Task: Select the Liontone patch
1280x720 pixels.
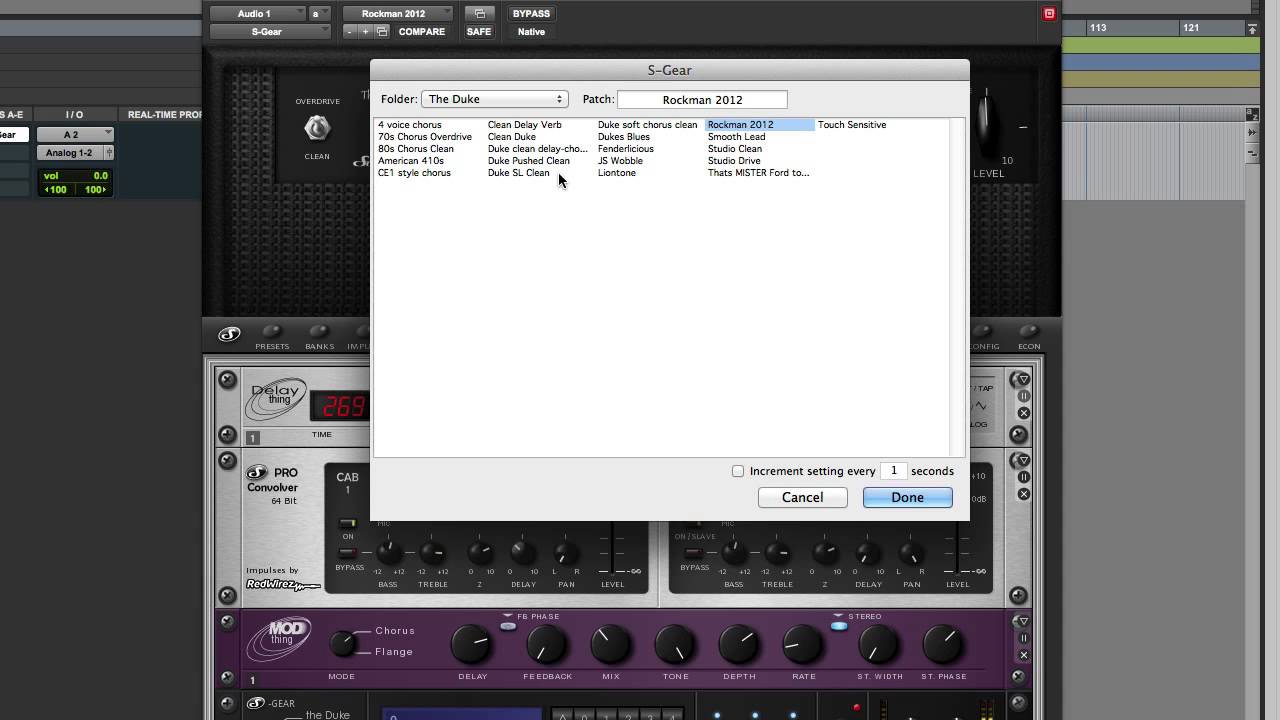Action: tap(616, 173)
